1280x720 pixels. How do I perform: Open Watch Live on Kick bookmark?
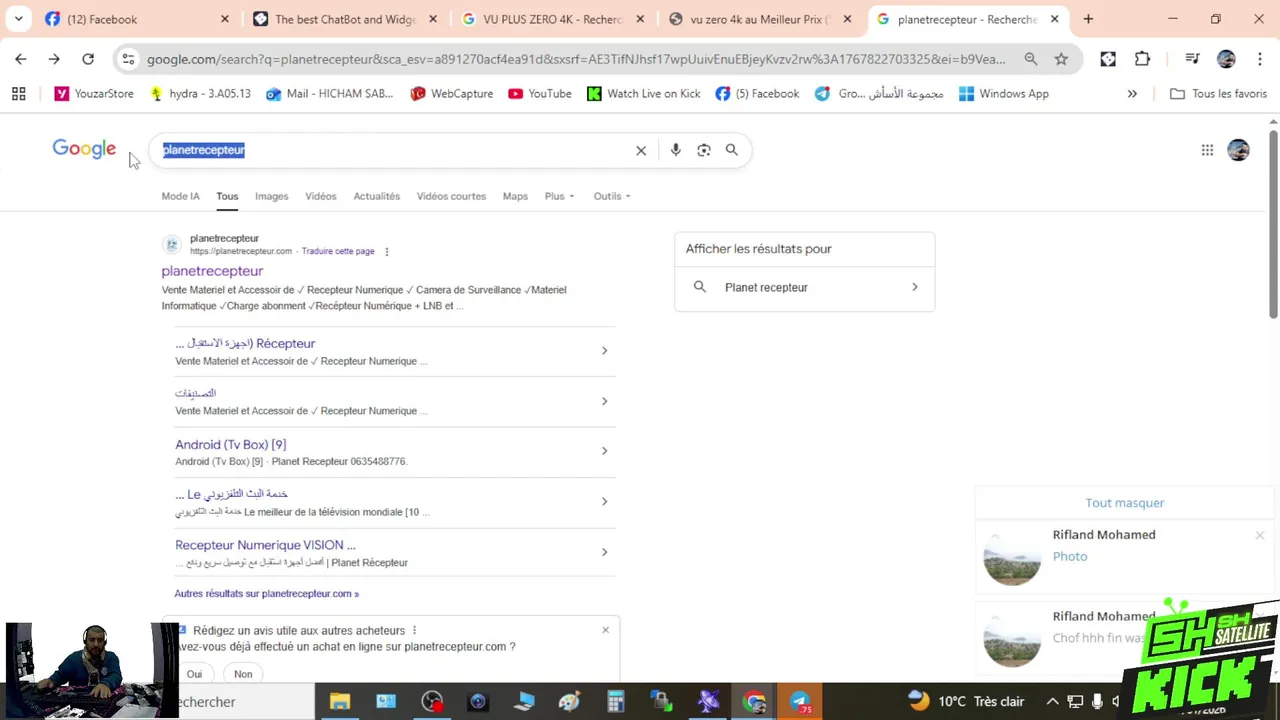[643, 94]
